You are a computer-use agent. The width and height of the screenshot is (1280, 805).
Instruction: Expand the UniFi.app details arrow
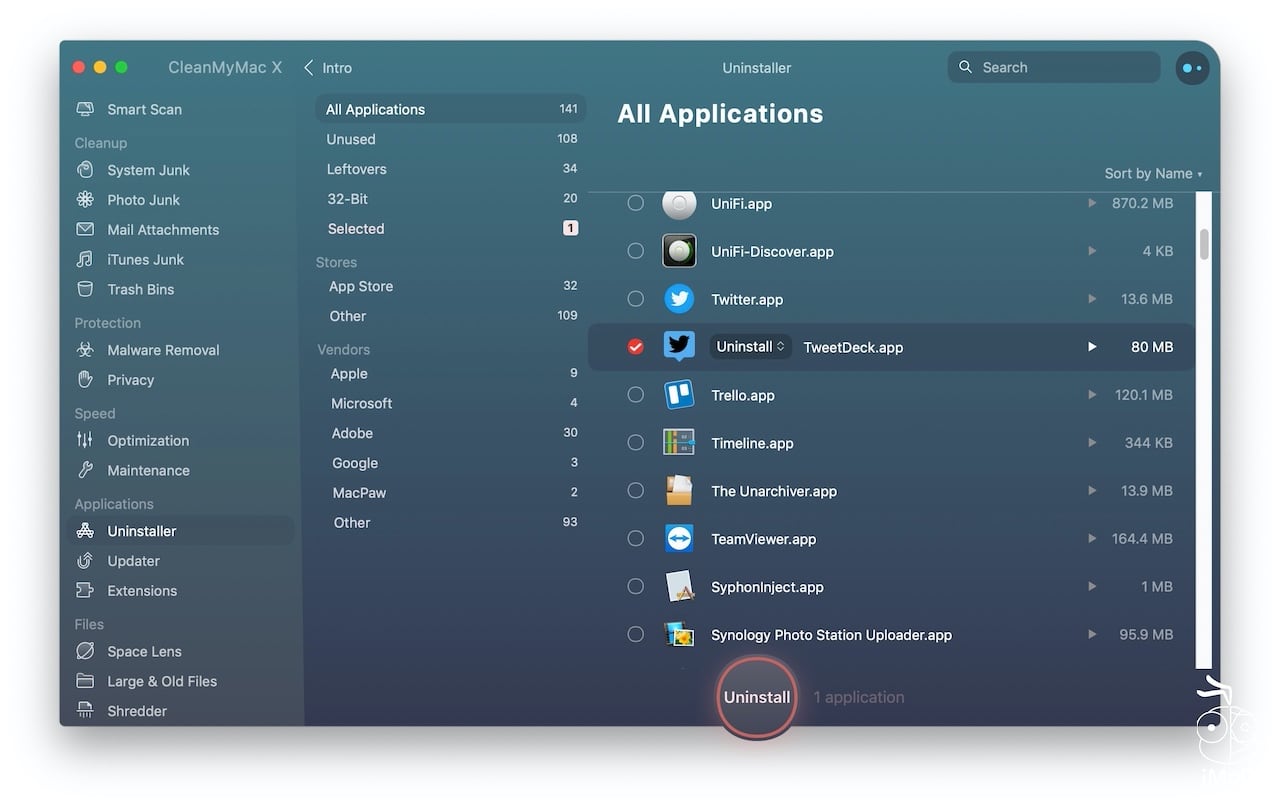coord(1092,203)
